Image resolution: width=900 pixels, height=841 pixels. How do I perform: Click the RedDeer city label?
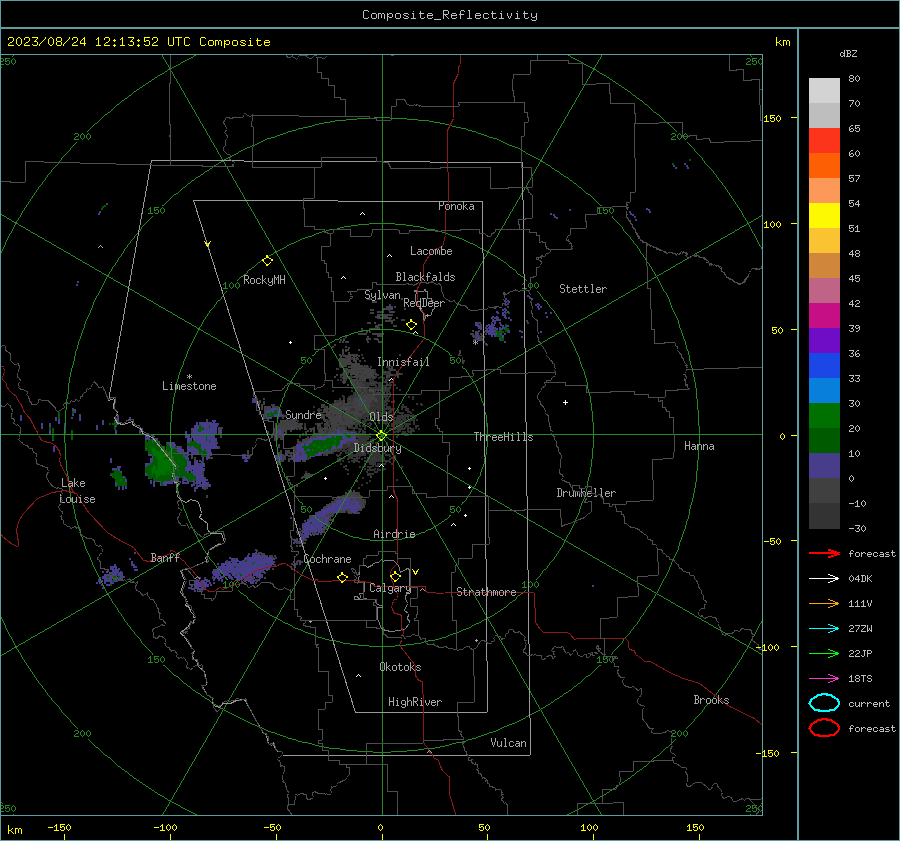(424, 303)
